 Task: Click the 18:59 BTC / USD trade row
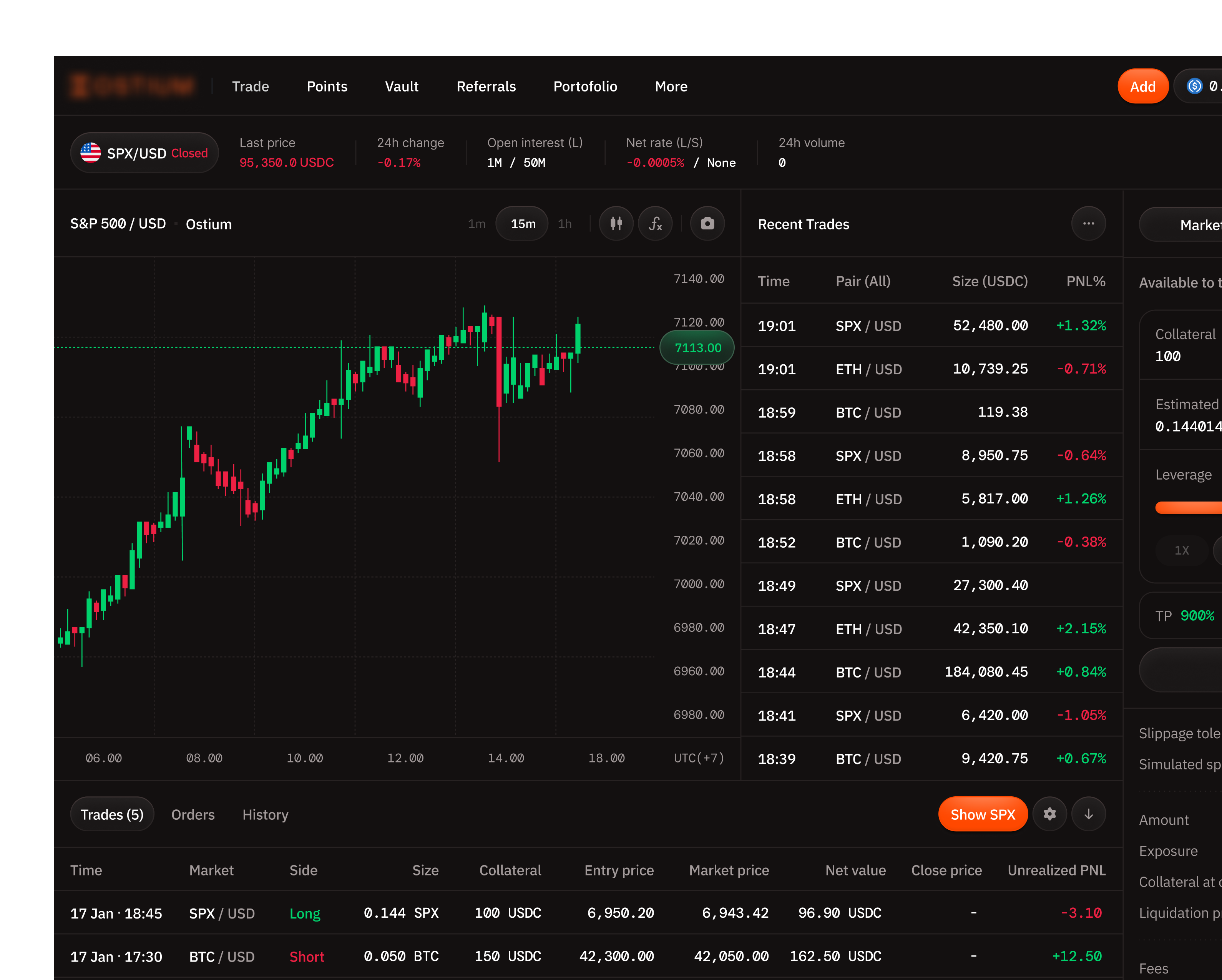click(932, 412)
